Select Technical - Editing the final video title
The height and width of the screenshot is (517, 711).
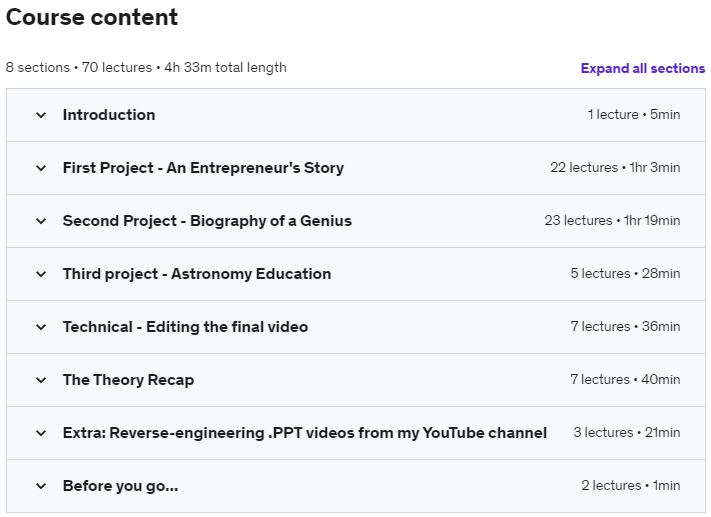click(x=185, y=327)
